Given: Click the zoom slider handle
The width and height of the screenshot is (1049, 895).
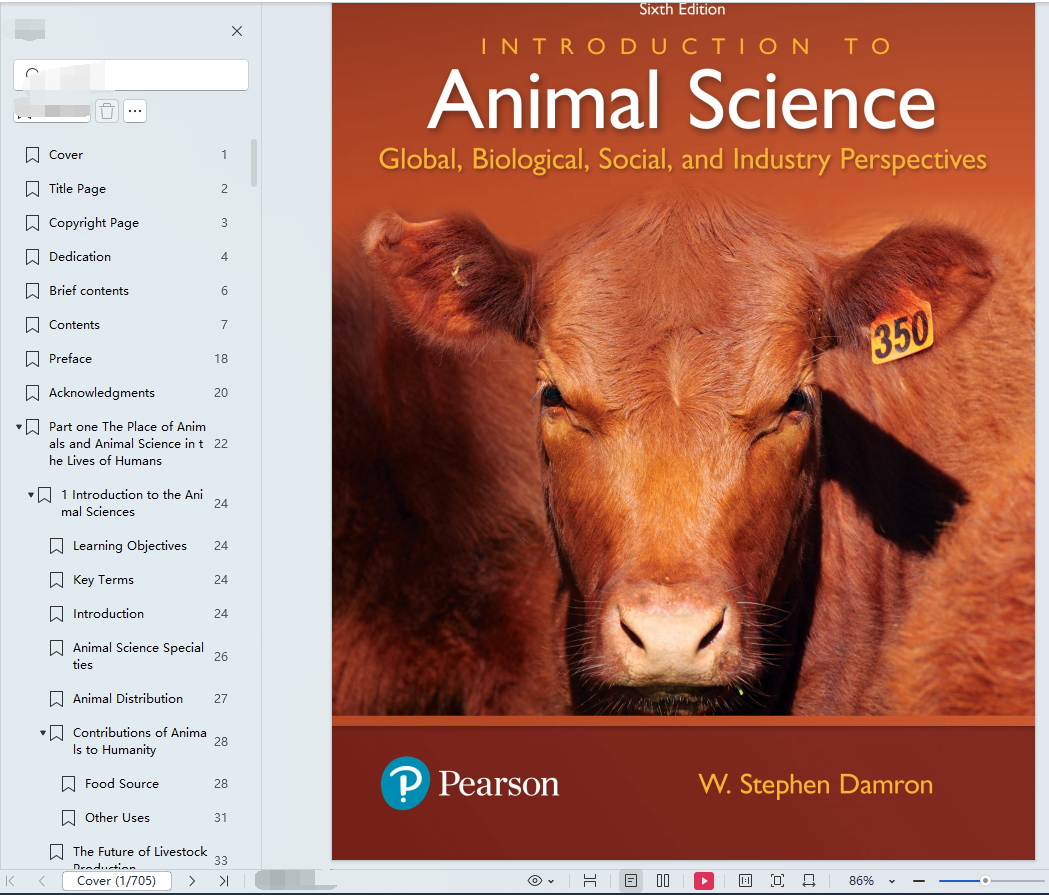Looking at the screenshot, I should point(985,881).
